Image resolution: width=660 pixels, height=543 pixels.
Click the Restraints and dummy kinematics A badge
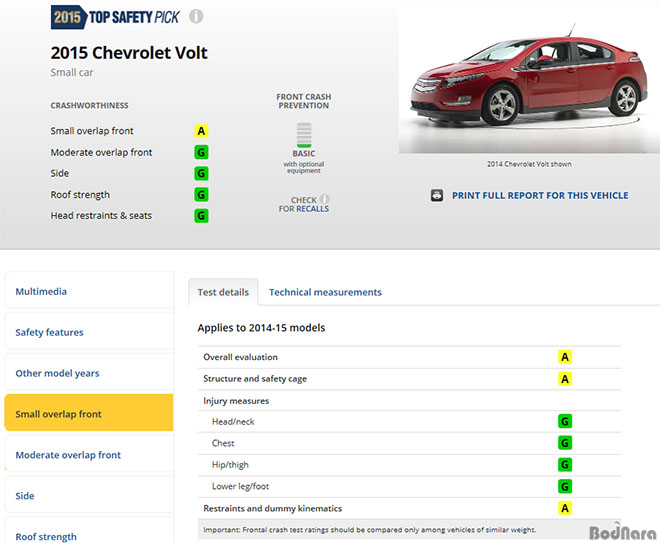coord(565,508)
